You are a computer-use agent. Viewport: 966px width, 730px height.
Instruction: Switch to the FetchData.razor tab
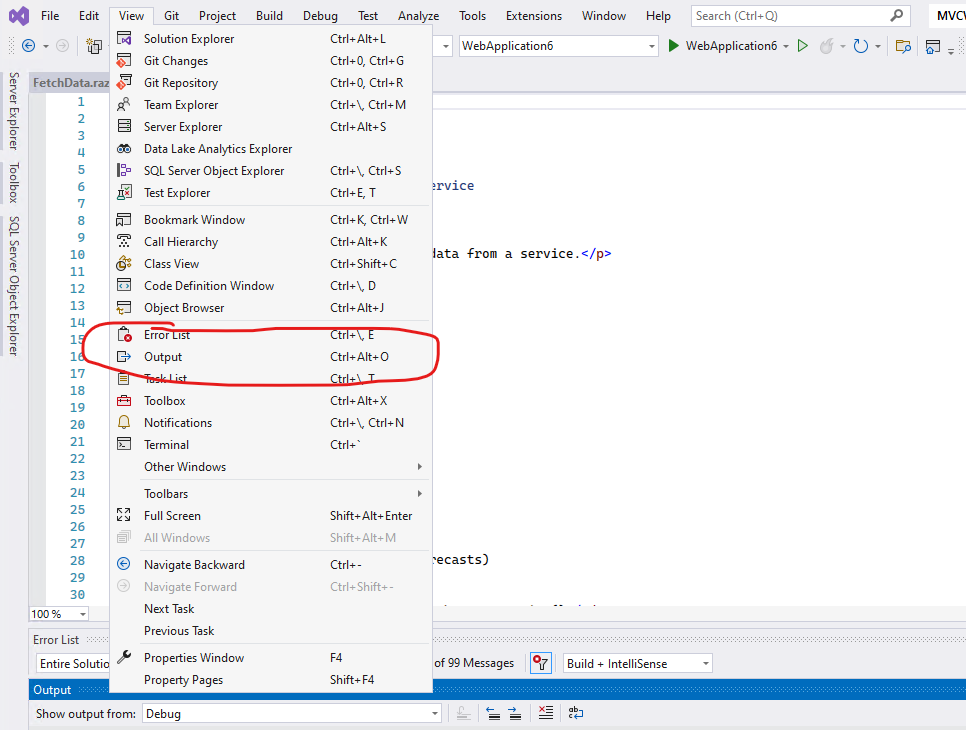pos(70,81)
